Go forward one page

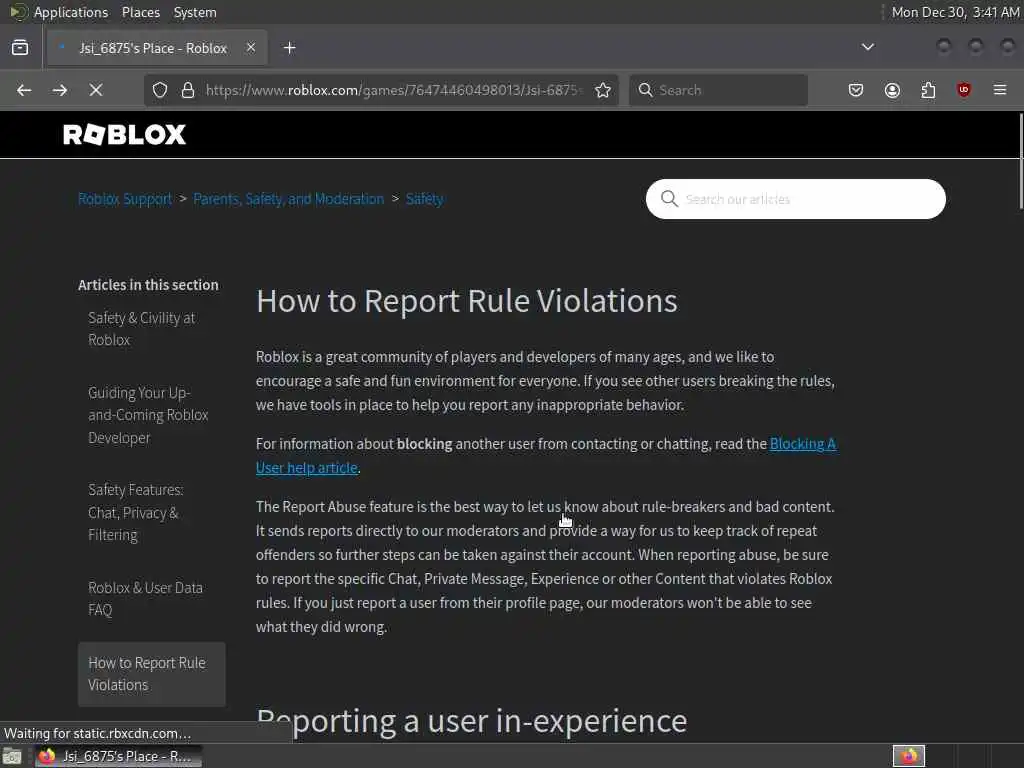click(x=60, y=90)
